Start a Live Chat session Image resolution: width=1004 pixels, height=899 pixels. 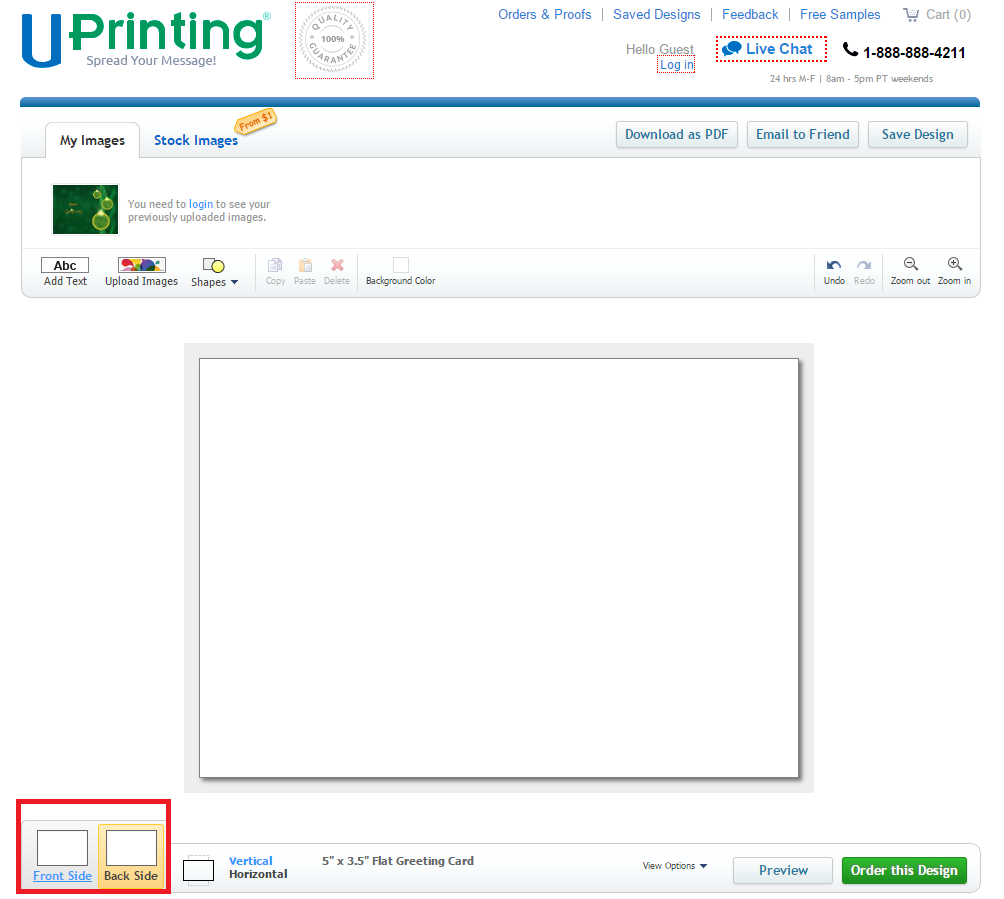[x=771, y=49]
